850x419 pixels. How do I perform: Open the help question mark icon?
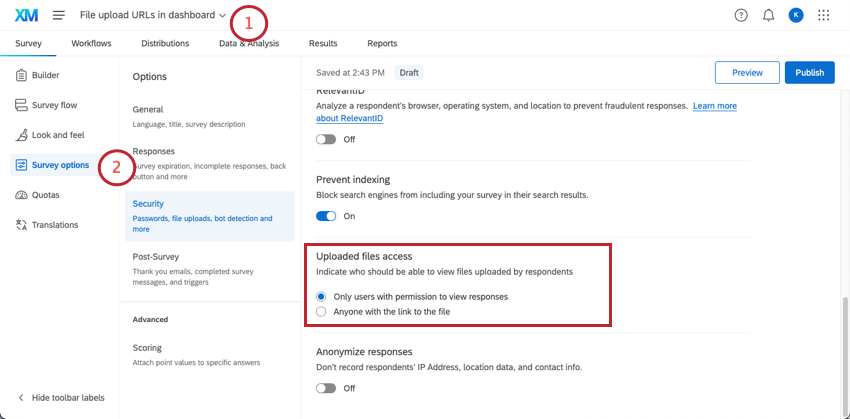pos(740,15)
